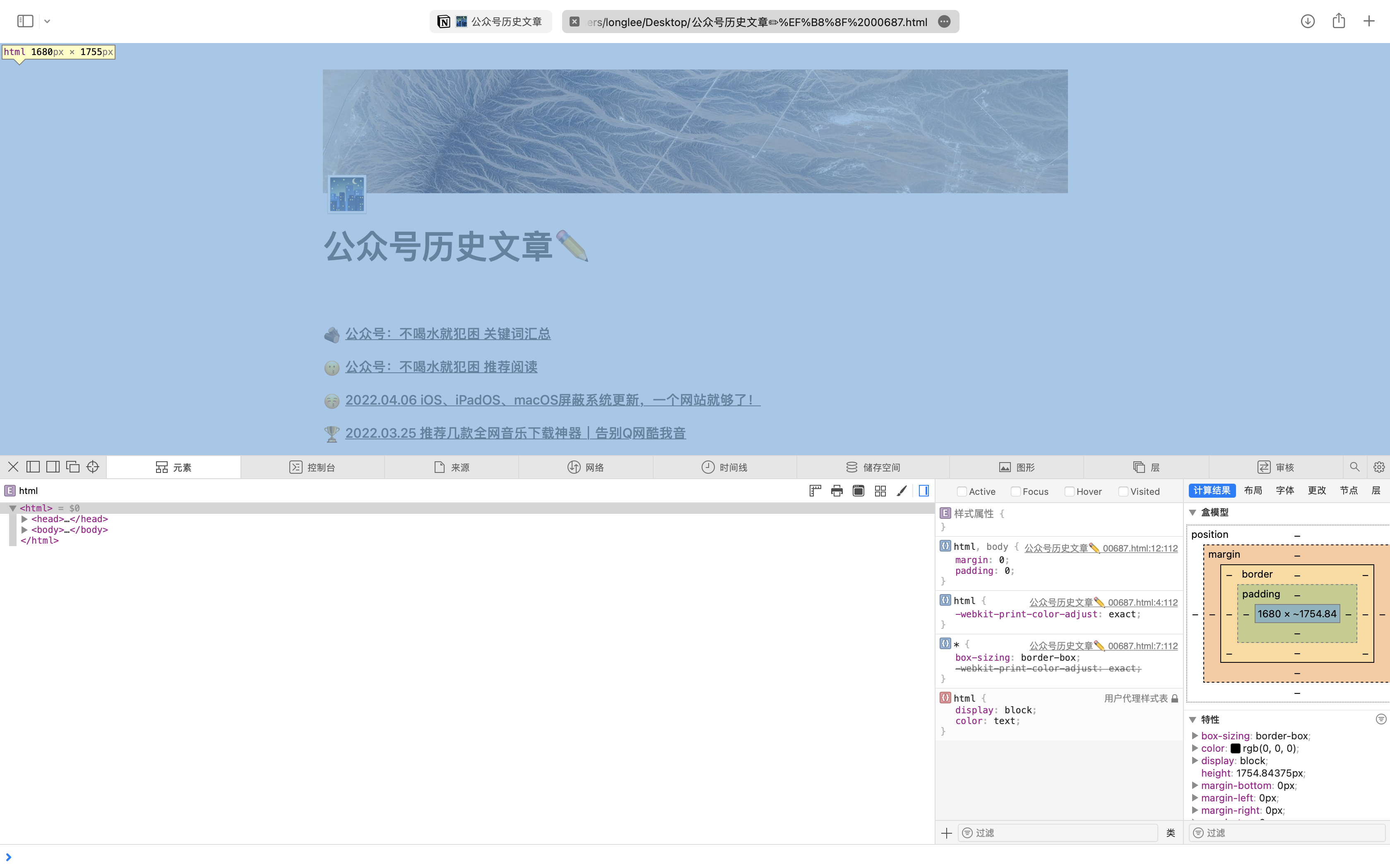The image size is (1390, 868).
Task: Expand the body node in the DOM tree
Action: [x=24, y=530]
